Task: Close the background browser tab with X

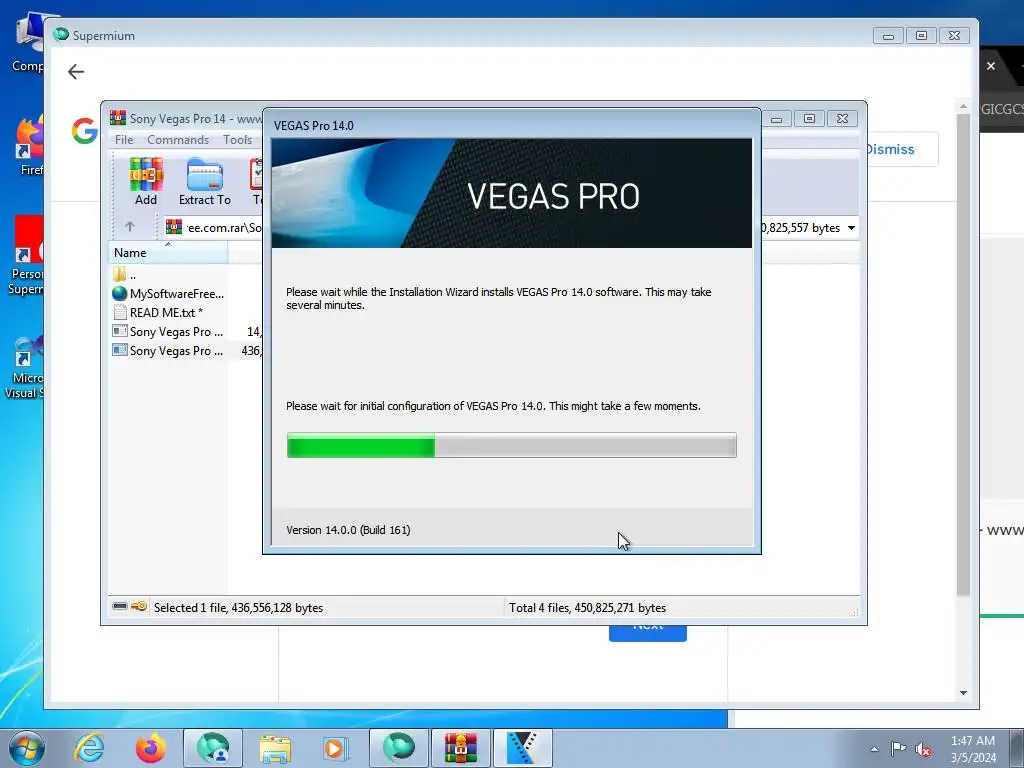Action: tap(991, 66)
